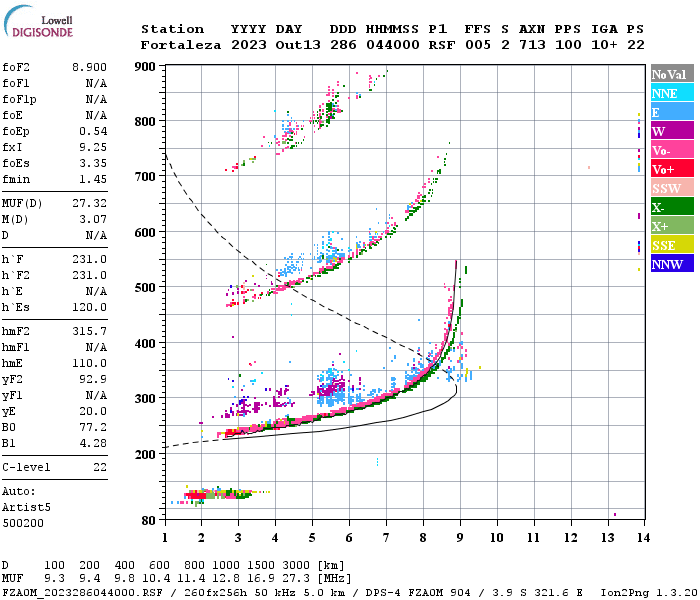
Task: Click the 14 MHz frequency axis label
Action: (643, 538)
